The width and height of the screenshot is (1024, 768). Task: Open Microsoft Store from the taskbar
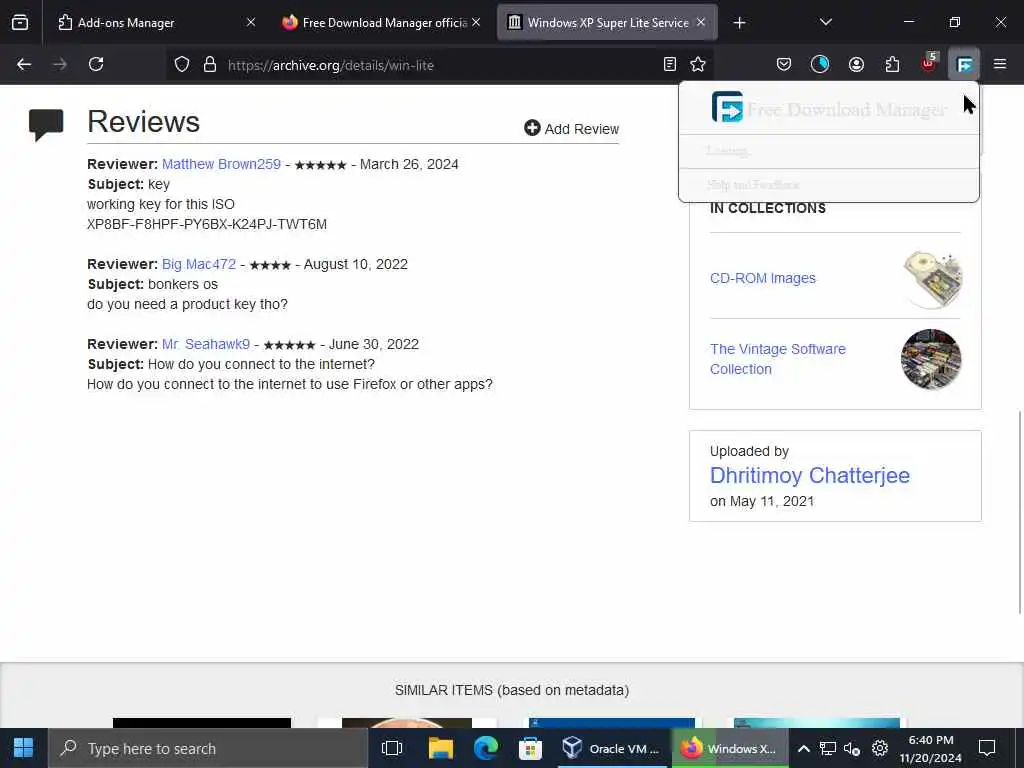point(530,748)
